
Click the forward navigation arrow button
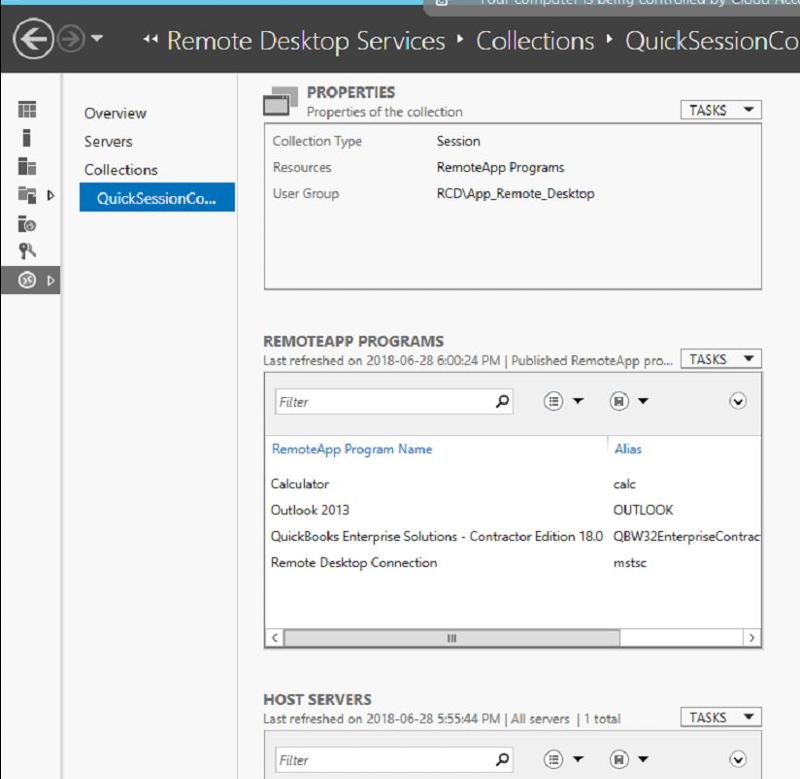[70, 39]
